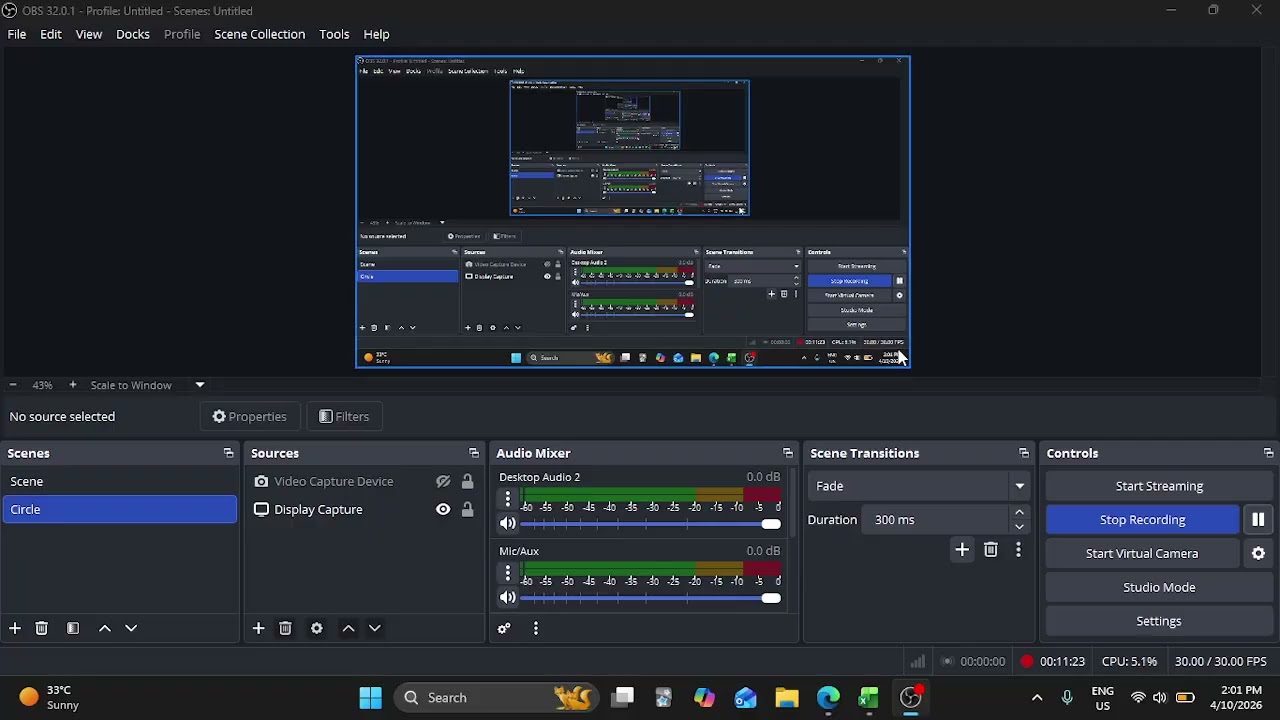Move source up arrow in Sources panel
Viewport: 1280px width, 720px height.
pyautogui.click(x=348, y=628)
